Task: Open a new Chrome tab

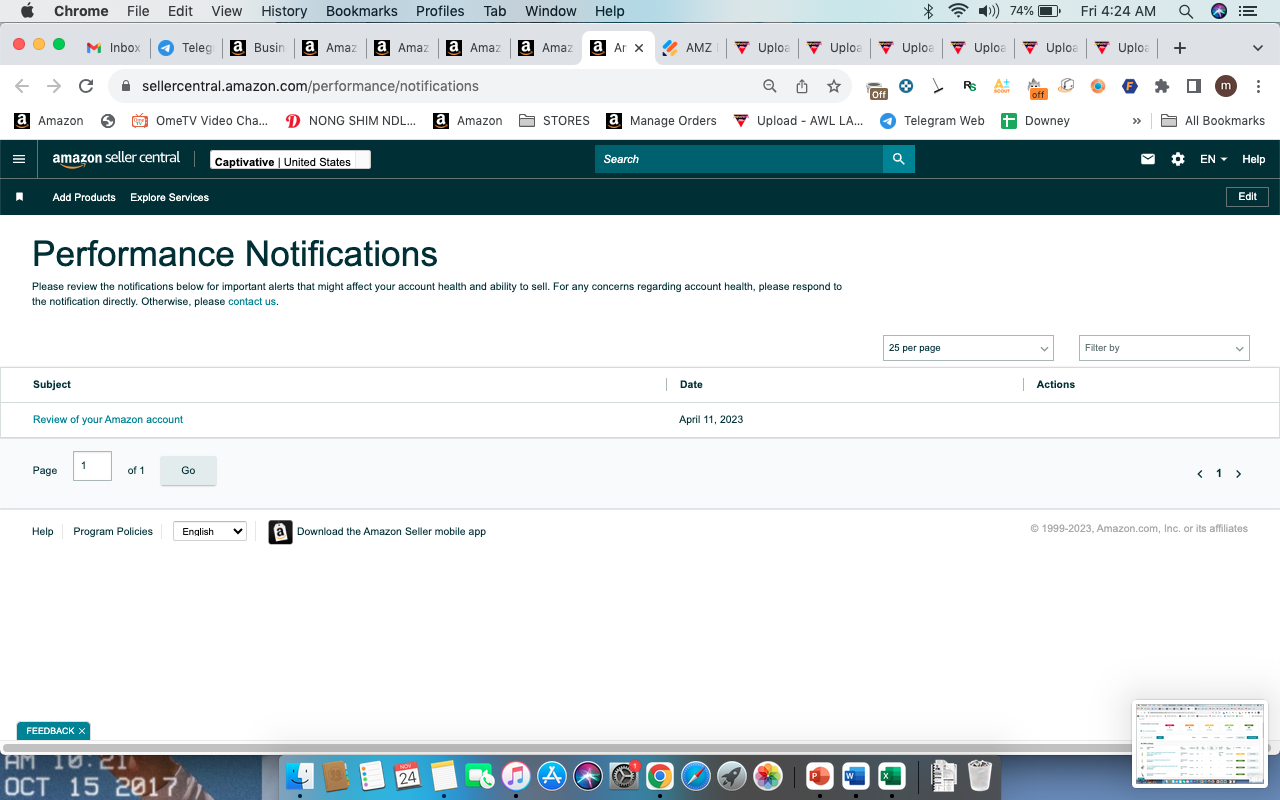Action: click(x=1180, y=48)
